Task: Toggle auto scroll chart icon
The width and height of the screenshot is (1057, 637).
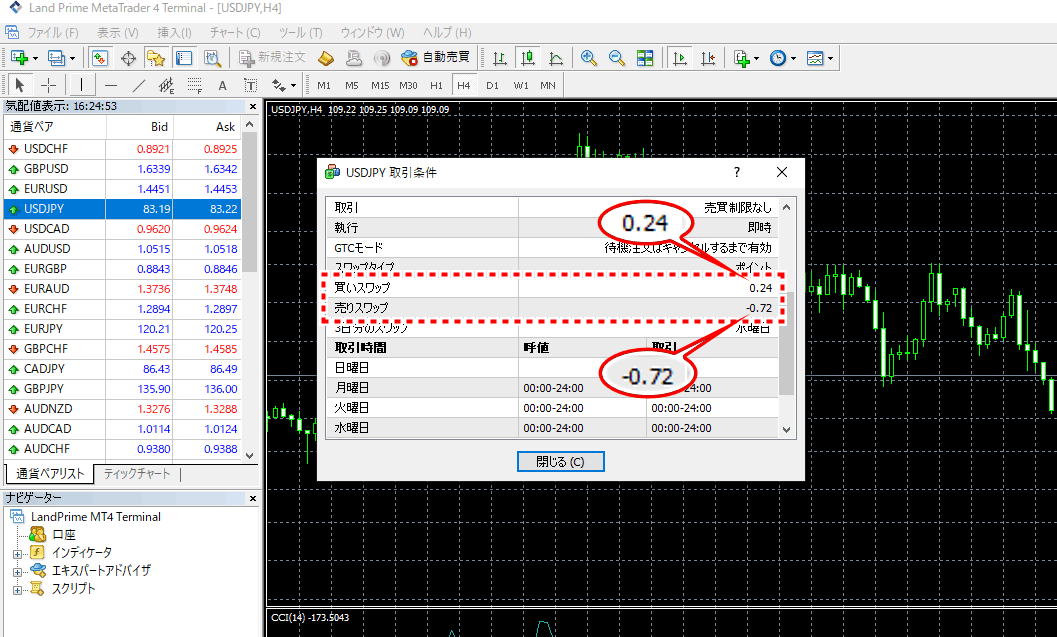Action: [680, 58]
